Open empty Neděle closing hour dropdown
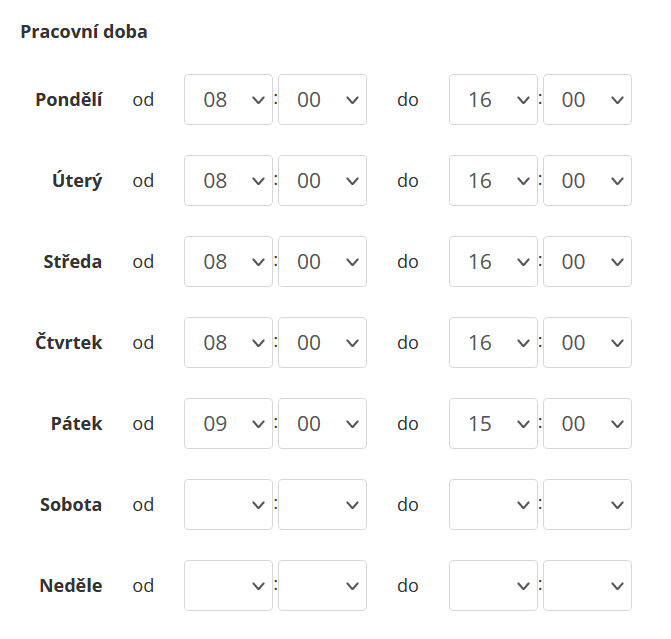Image resolution: width=671 pixels, height=639 pixels. pyautogui.click(x=493, y=586)
